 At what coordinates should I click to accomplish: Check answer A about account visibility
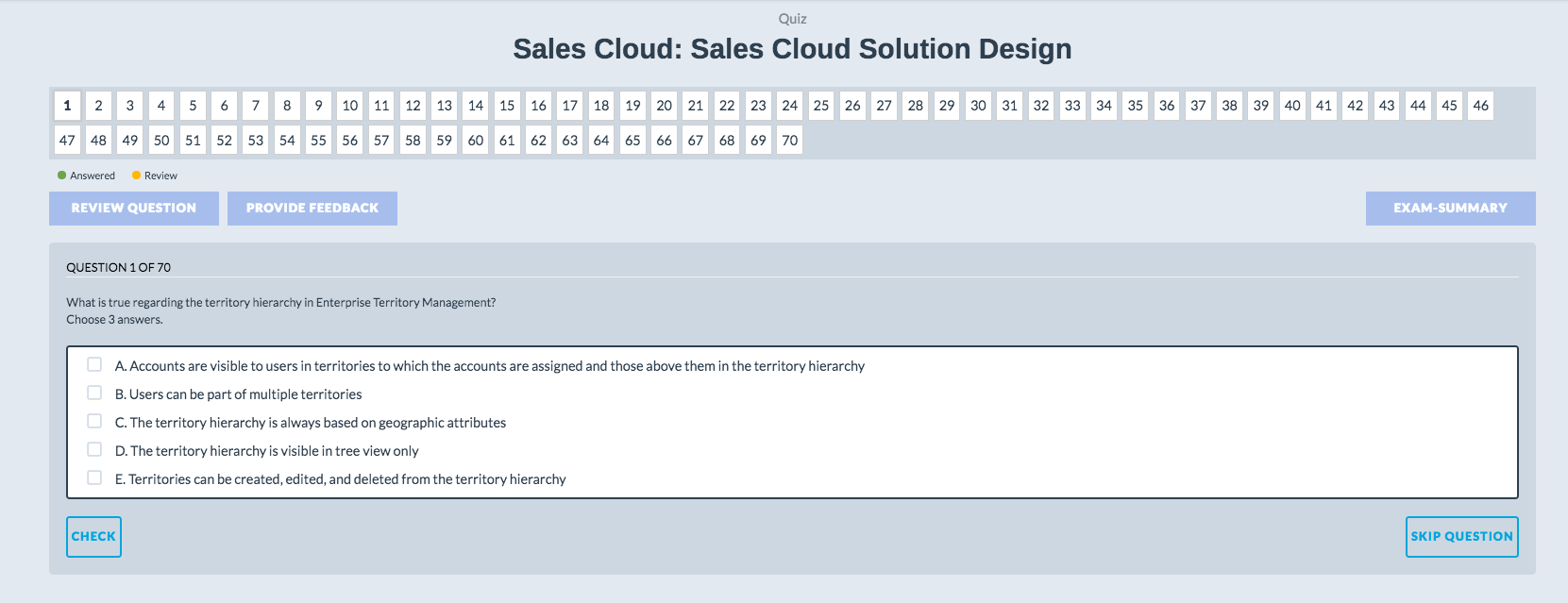94,364
